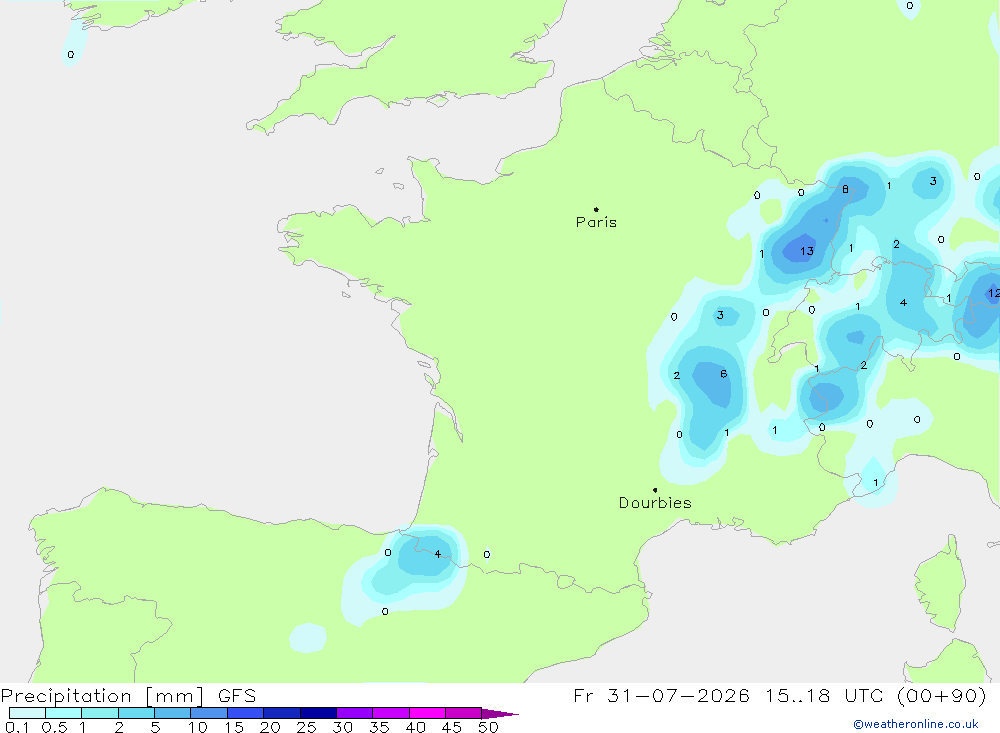This screenshot has width=1000, height=733.
Task: Select the 15–20 mm blue legend swatch
Action: (x=246, y=713)
